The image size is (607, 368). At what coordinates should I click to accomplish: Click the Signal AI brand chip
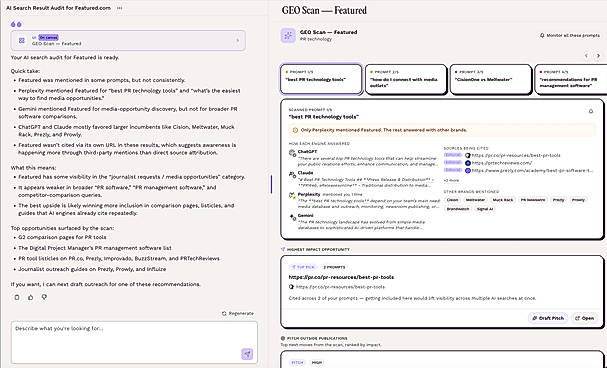point(485,209)
